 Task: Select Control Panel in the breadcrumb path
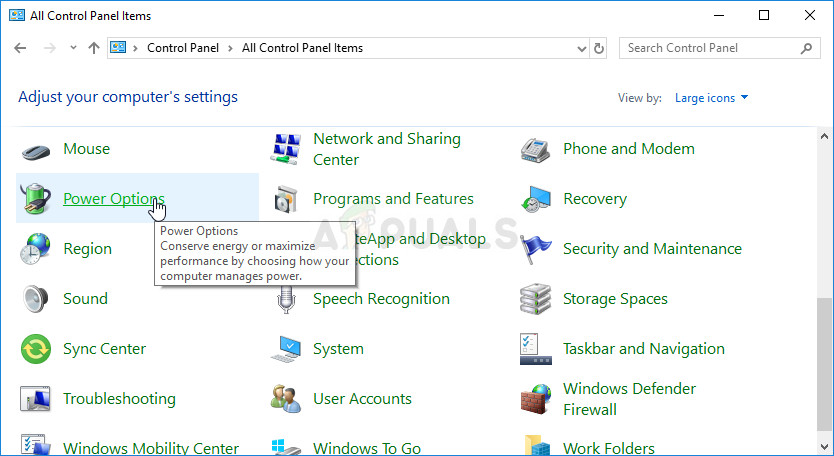(182, 48)
